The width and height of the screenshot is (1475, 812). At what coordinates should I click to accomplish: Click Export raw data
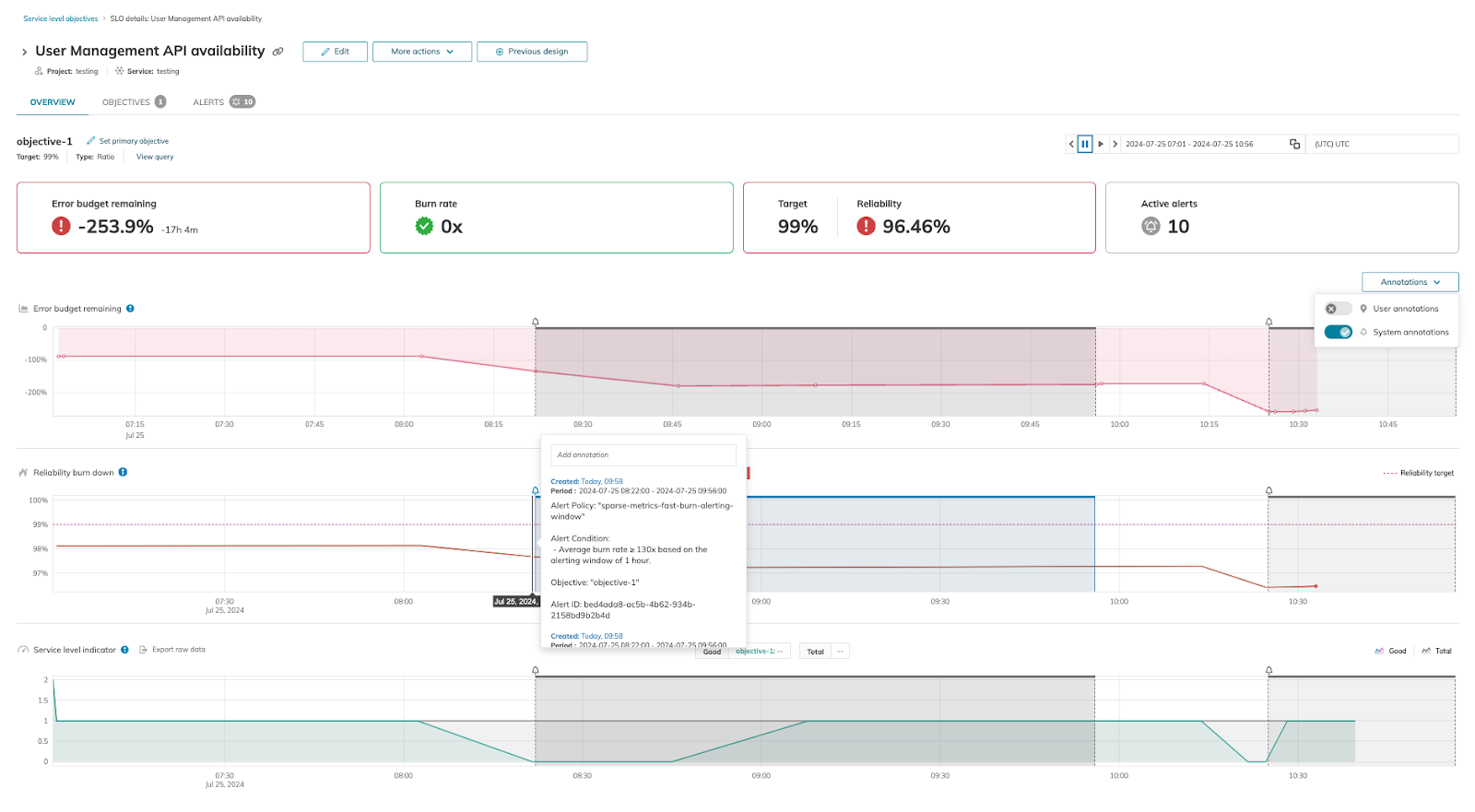(179, 650)
